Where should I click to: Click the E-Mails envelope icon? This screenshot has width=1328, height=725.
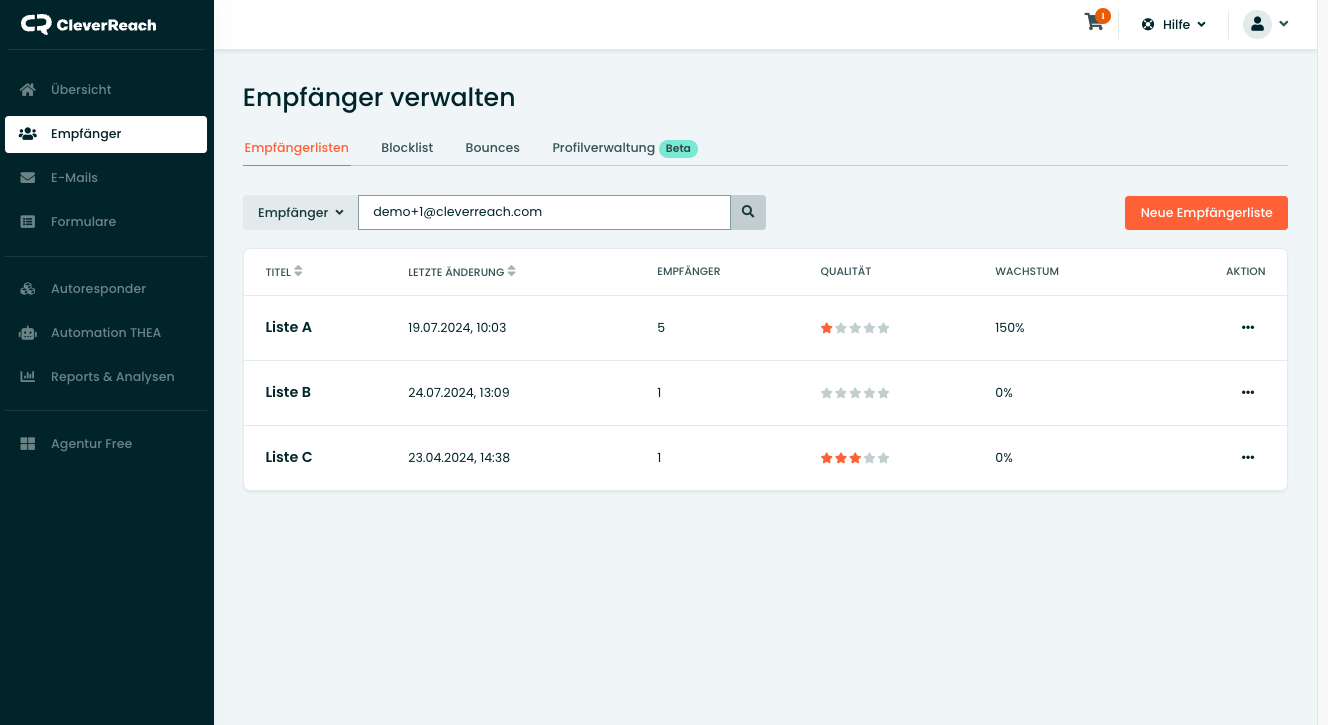tap(28, 177)
